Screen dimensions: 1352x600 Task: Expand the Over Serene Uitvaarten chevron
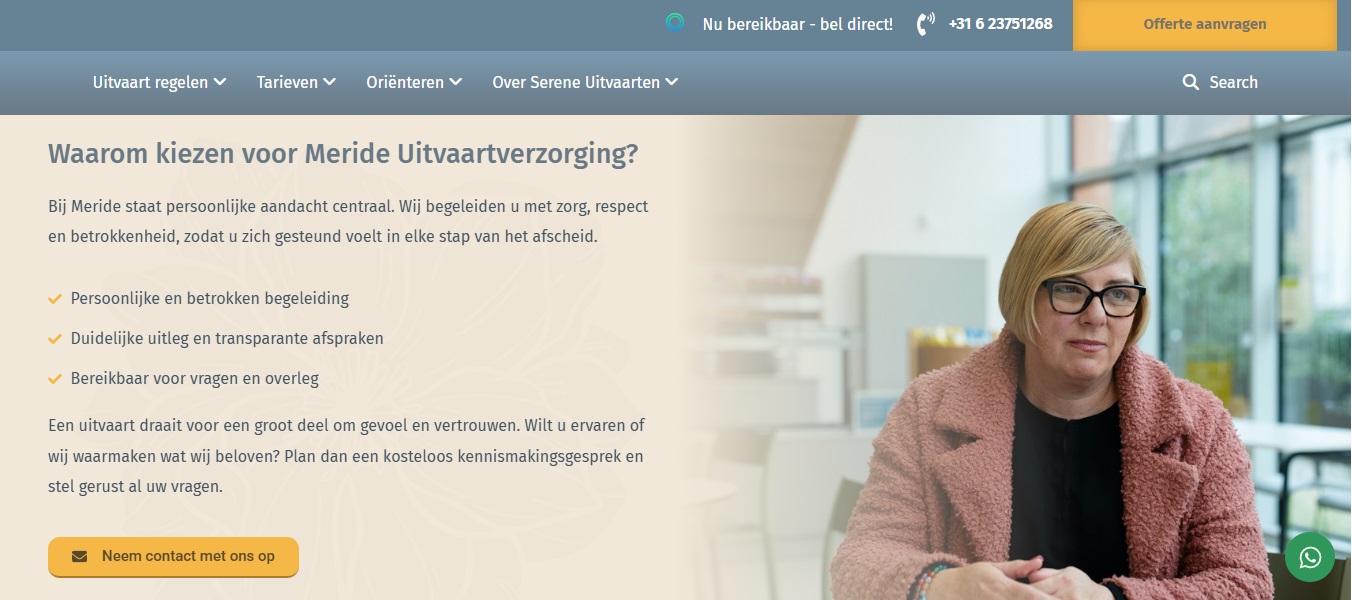(x=671, y=82)
